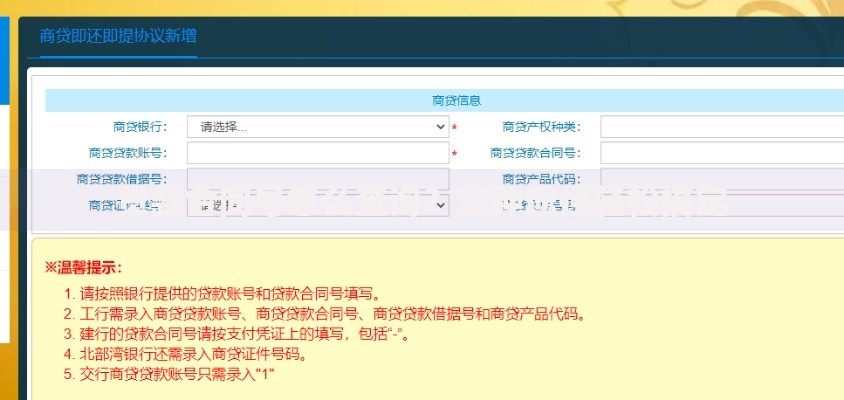Click the red asterisk beside 商贷银行
The height and width of the screenshot is (400, 844).
455,129
